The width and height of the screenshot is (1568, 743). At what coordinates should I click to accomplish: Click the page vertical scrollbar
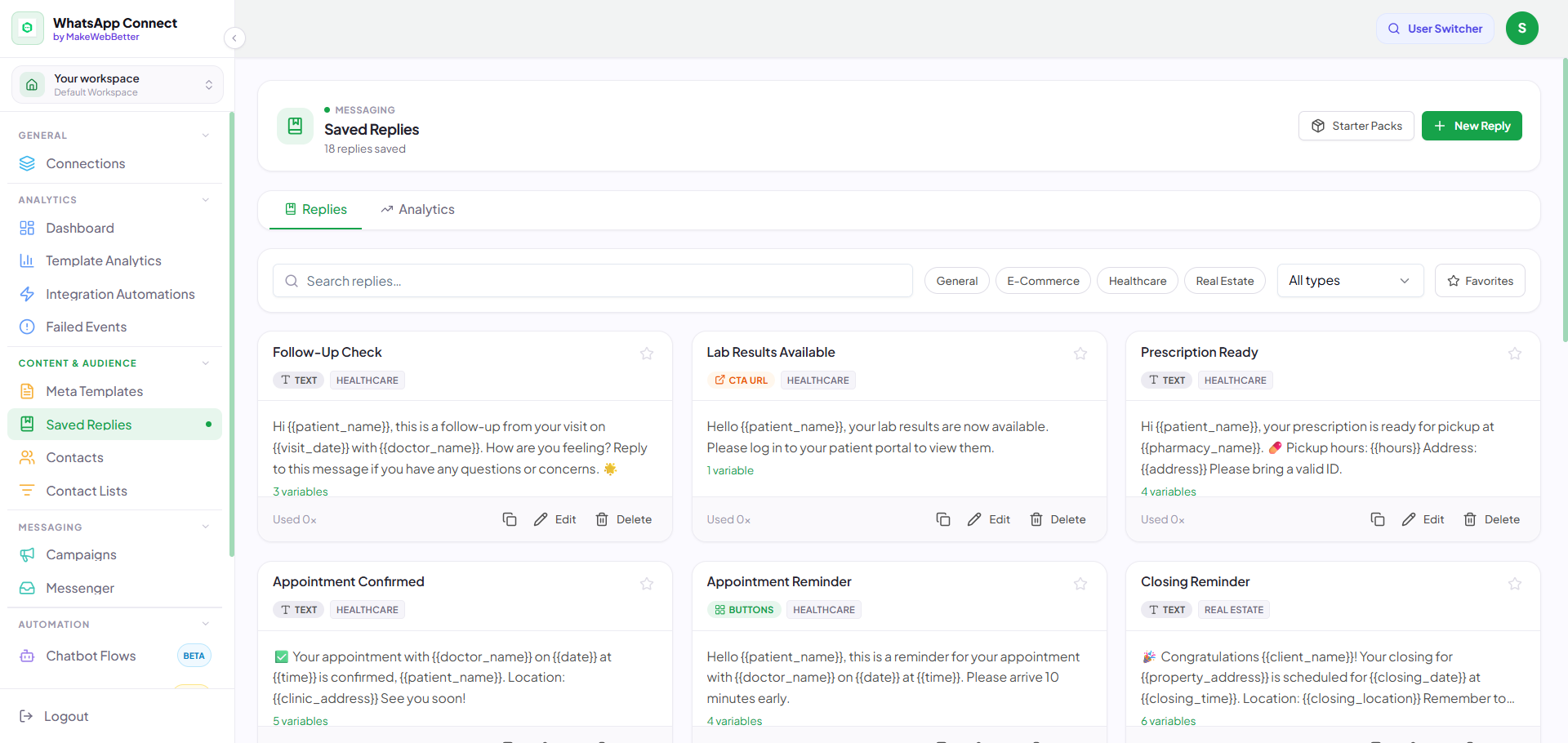pos(1564,200)
